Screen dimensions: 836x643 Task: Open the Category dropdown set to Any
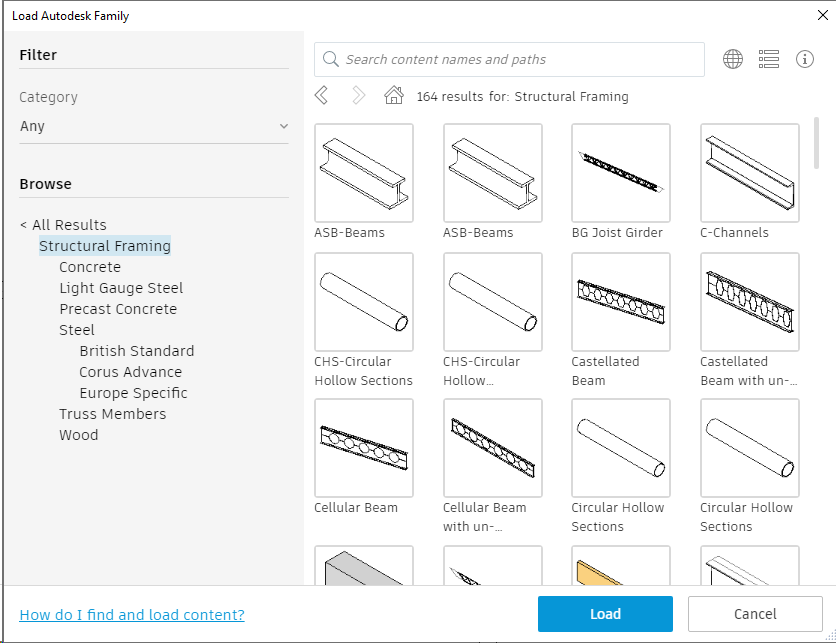point(154,126)
